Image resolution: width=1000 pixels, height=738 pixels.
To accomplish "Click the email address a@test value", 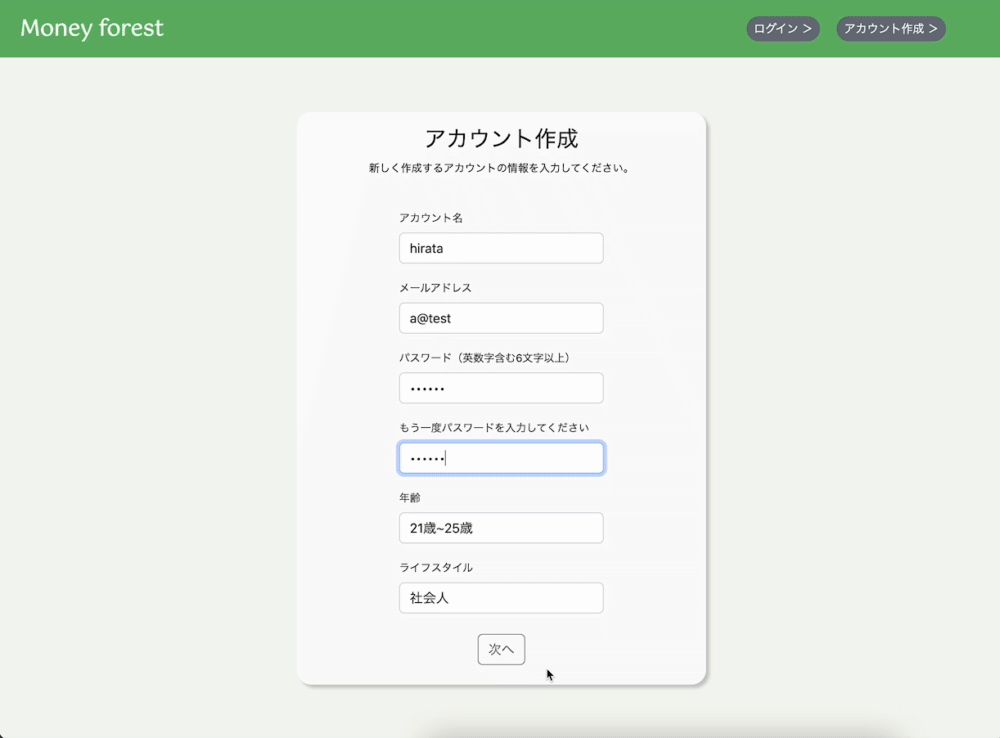I will click(x=430, y=318).
